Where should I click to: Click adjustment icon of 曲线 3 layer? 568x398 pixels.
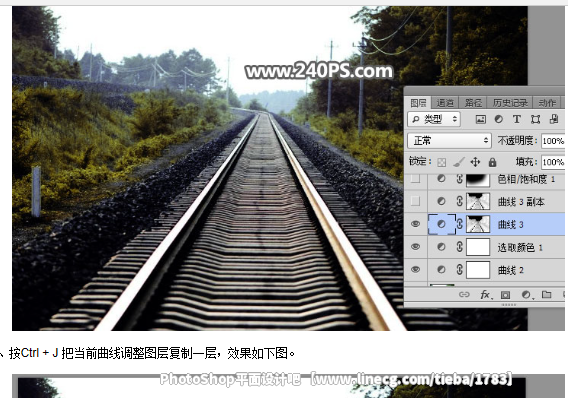[x=441, y=224]
